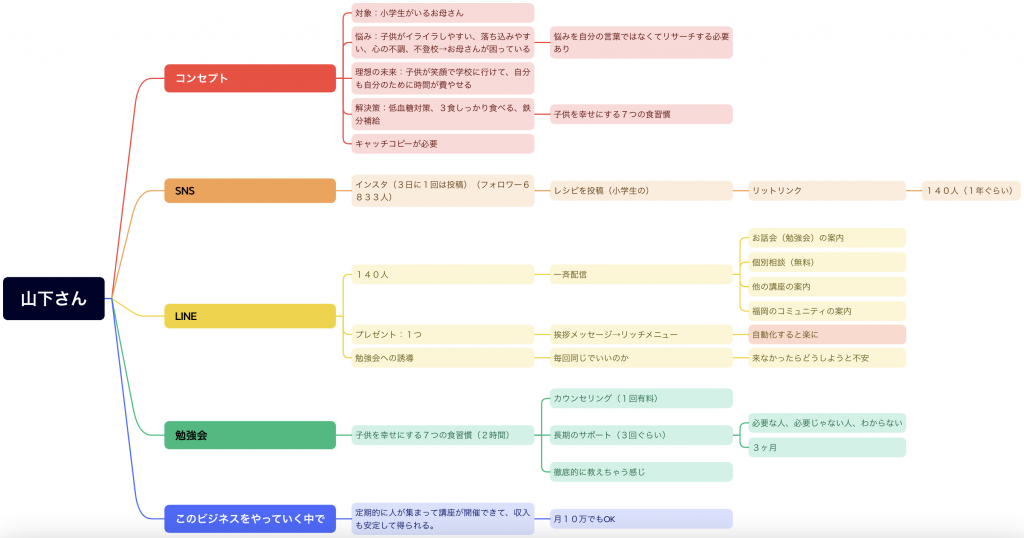The image size is (1024, 538).
Task: Select the node 悩みを自分の言葉ではなくてリサーチする必要あり
Action: pos(641,42)
